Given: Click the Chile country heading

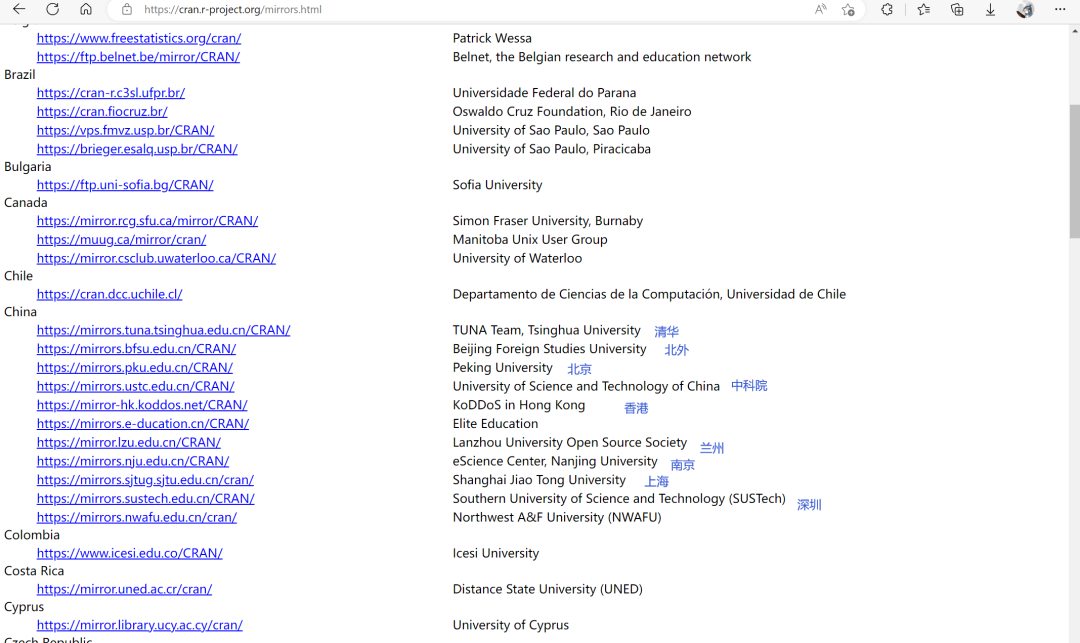Looking at the screenshot, I should coord(18,276).
